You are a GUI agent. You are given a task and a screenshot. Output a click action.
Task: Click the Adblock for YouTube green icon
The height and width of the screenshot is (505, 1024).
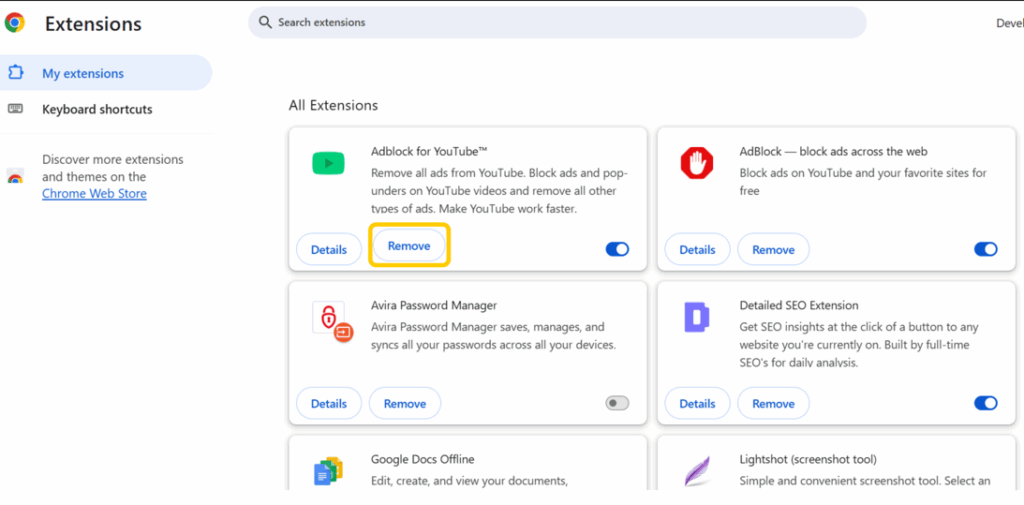click(328, 163)
